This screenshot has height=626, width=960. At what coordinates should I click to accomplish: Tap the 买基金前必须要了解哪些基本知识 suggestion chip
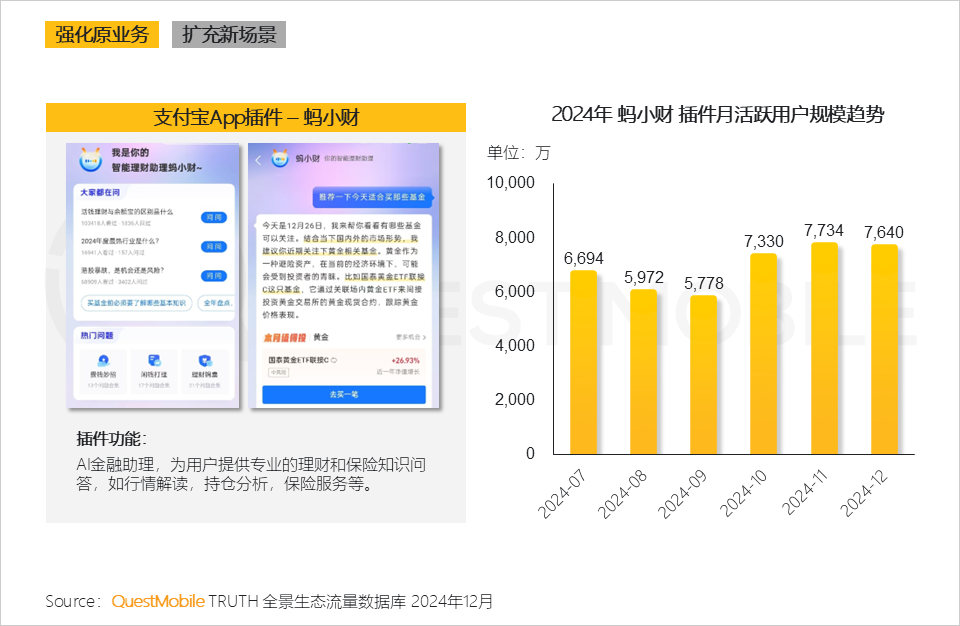(x=136, y=303)
